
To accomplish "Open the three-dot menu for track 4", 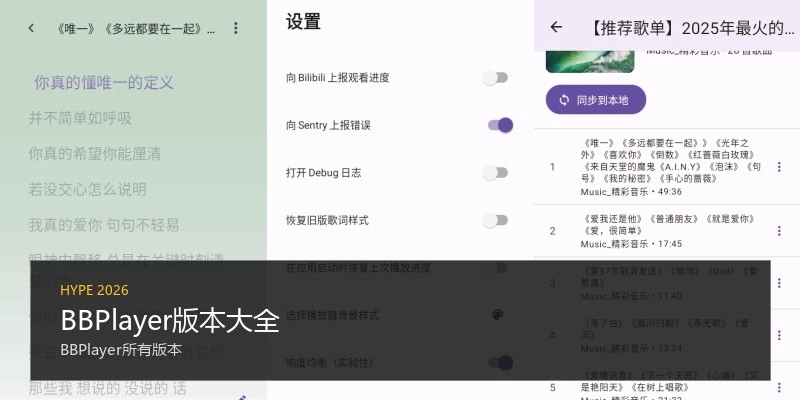I will pos(779,335).
